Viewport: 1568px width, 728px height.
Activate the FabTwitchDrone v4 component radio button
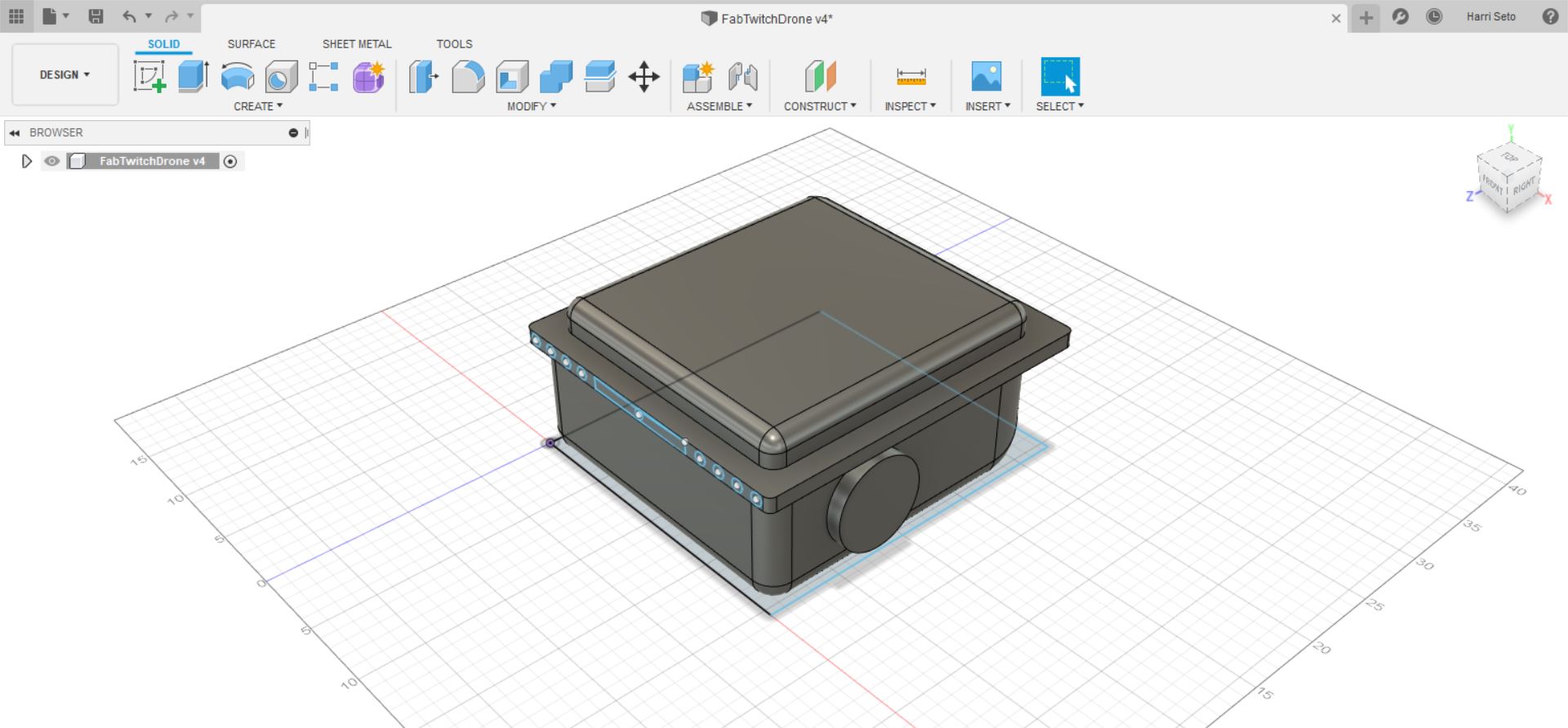(230, 161)
